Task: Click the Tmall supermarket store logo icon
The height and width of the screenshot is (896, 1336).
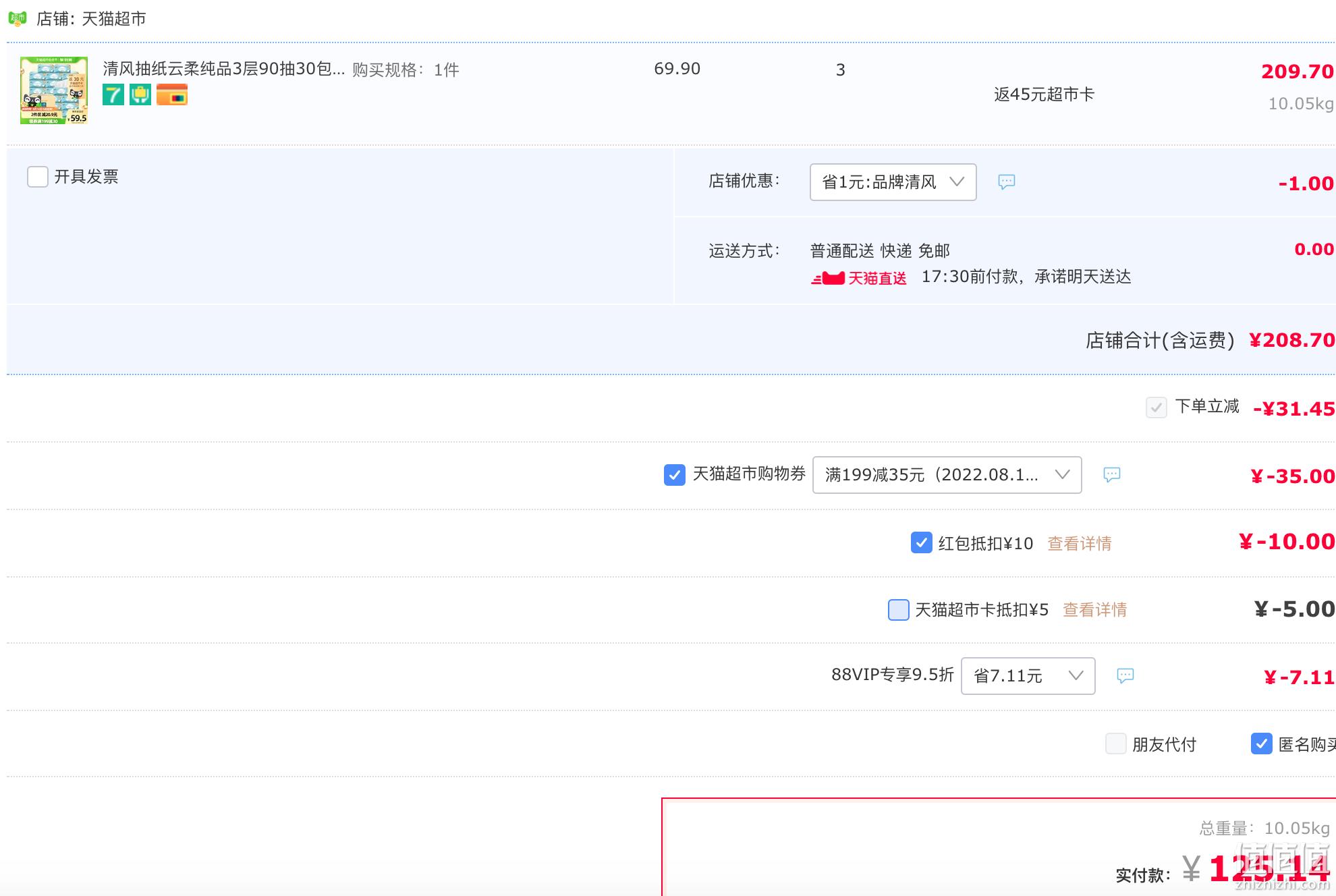Action: click(18, 18)
